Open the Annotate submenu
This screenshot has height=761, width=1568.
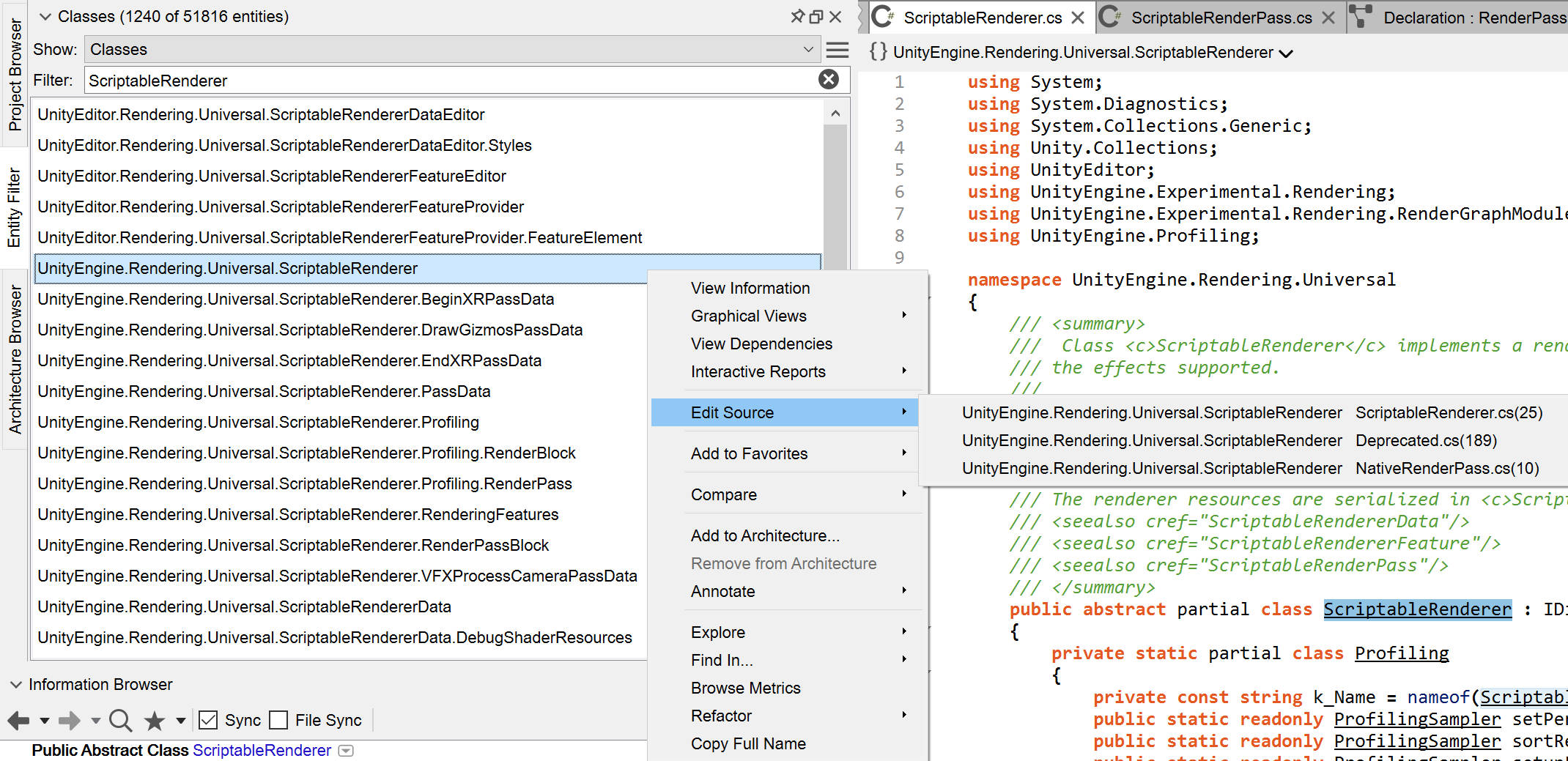tap(786, 591)
